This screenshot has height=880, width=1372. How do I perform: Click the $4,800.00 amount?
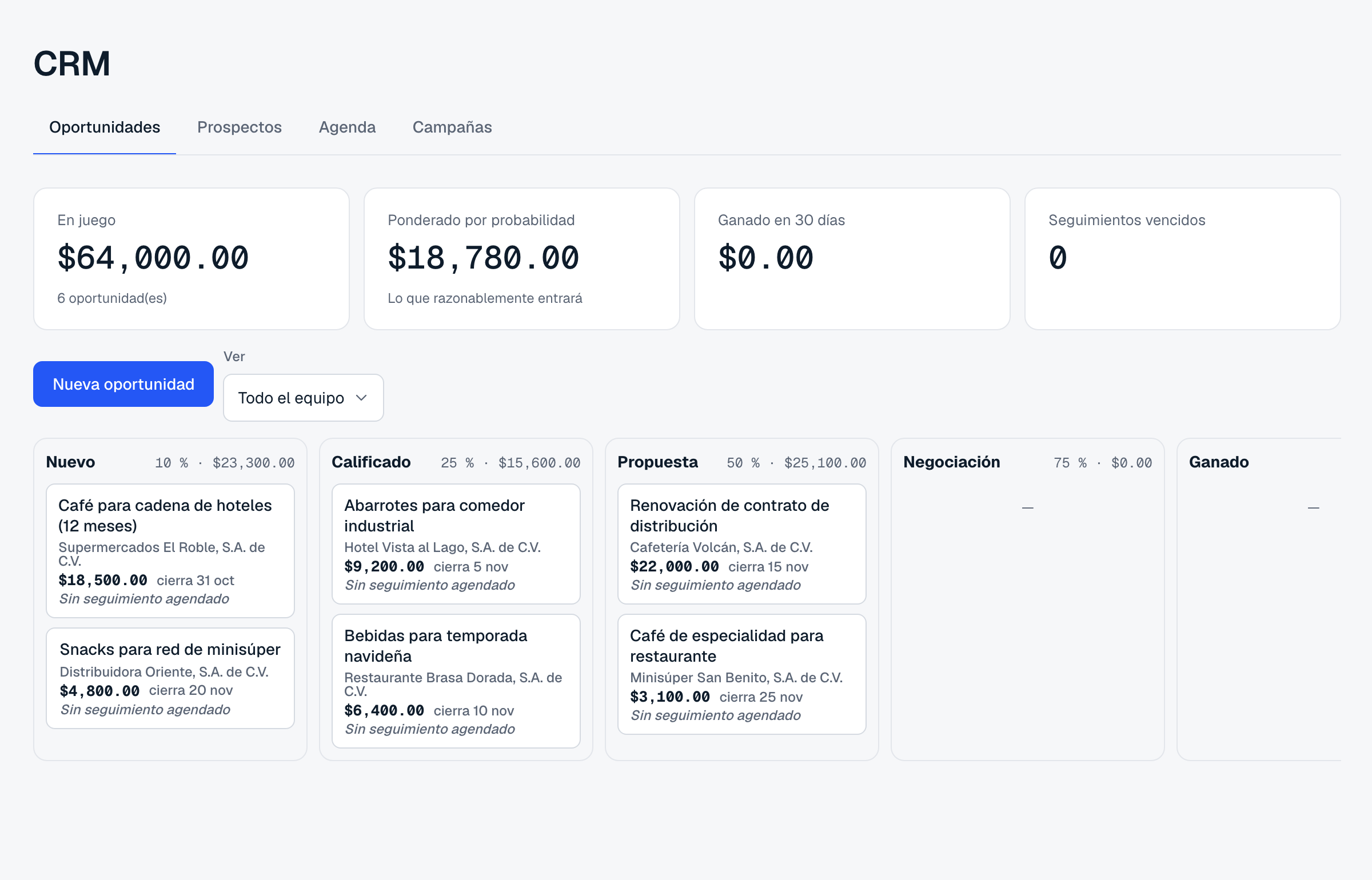coord(100,691)
